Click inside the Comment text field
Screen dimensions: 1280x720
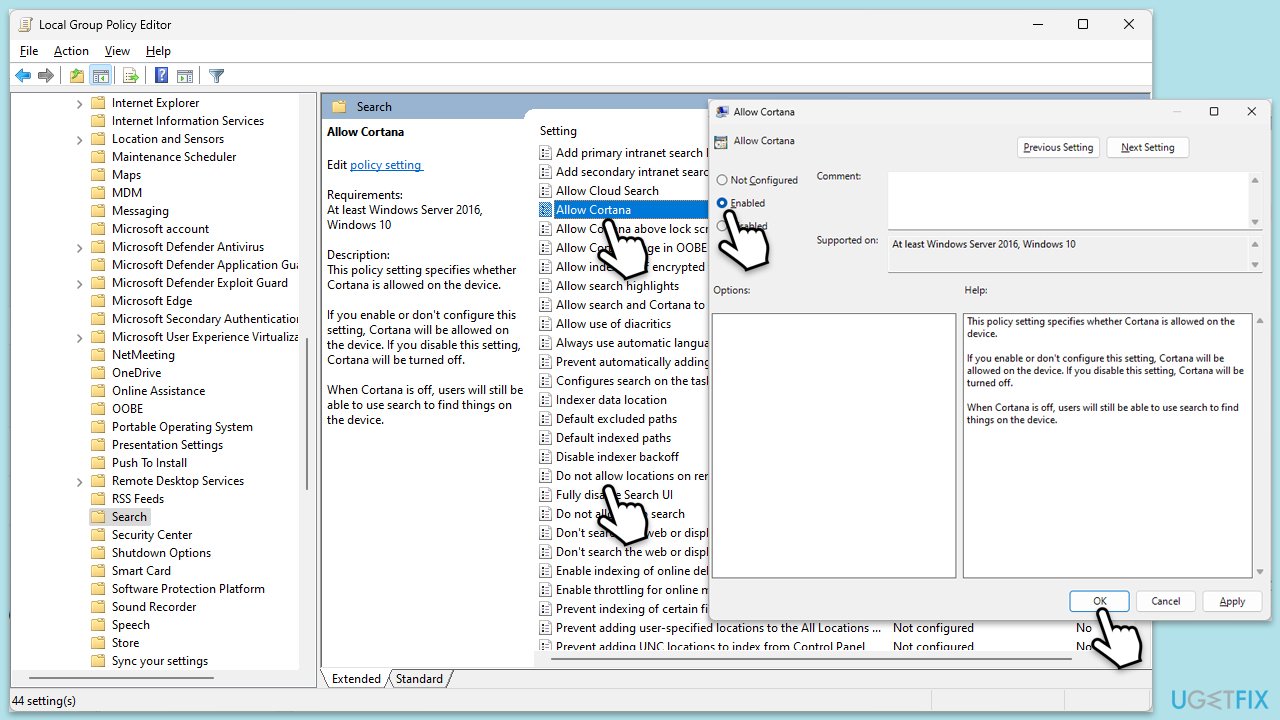pos(1068,200)
